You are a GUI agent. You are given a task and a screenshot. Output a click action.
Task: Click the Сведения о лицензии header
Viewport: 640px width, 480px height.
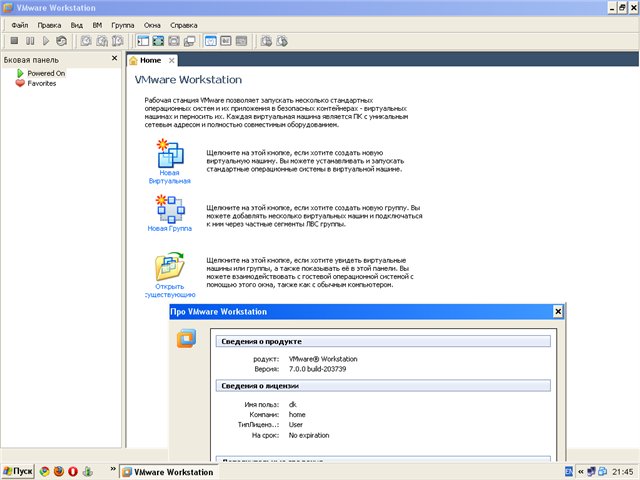(383, 386)
